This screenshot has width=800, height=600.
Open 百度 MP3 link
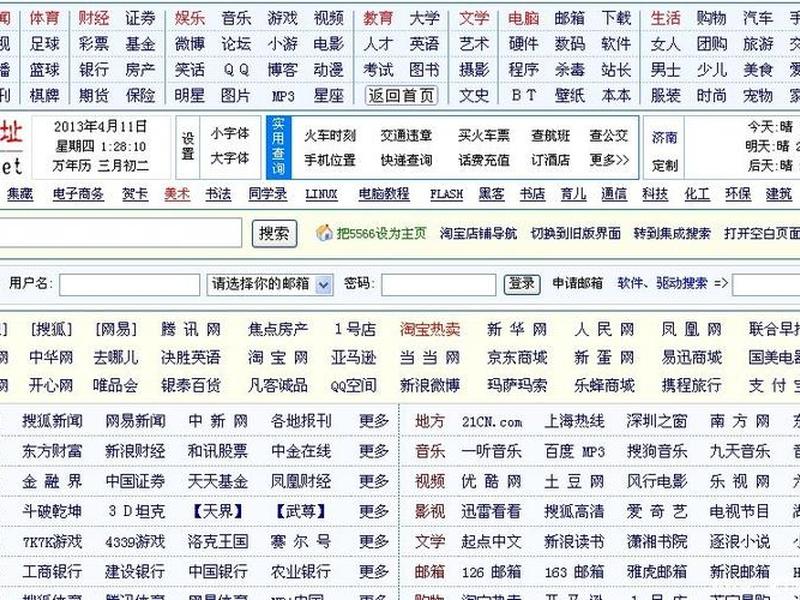click(x=574, y=451)
